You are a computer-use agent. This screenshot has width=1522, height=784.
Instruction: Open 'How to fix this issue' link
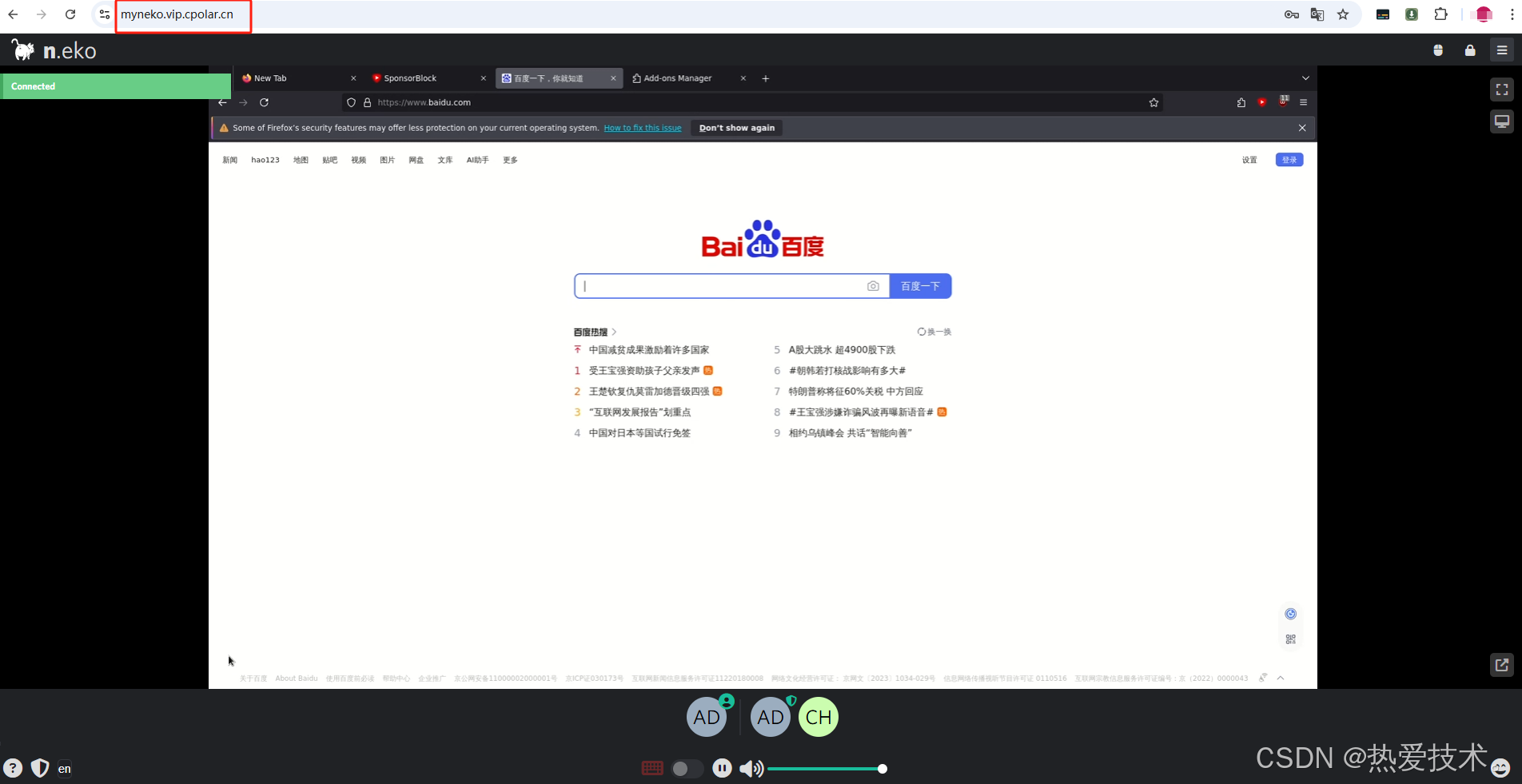642,128
